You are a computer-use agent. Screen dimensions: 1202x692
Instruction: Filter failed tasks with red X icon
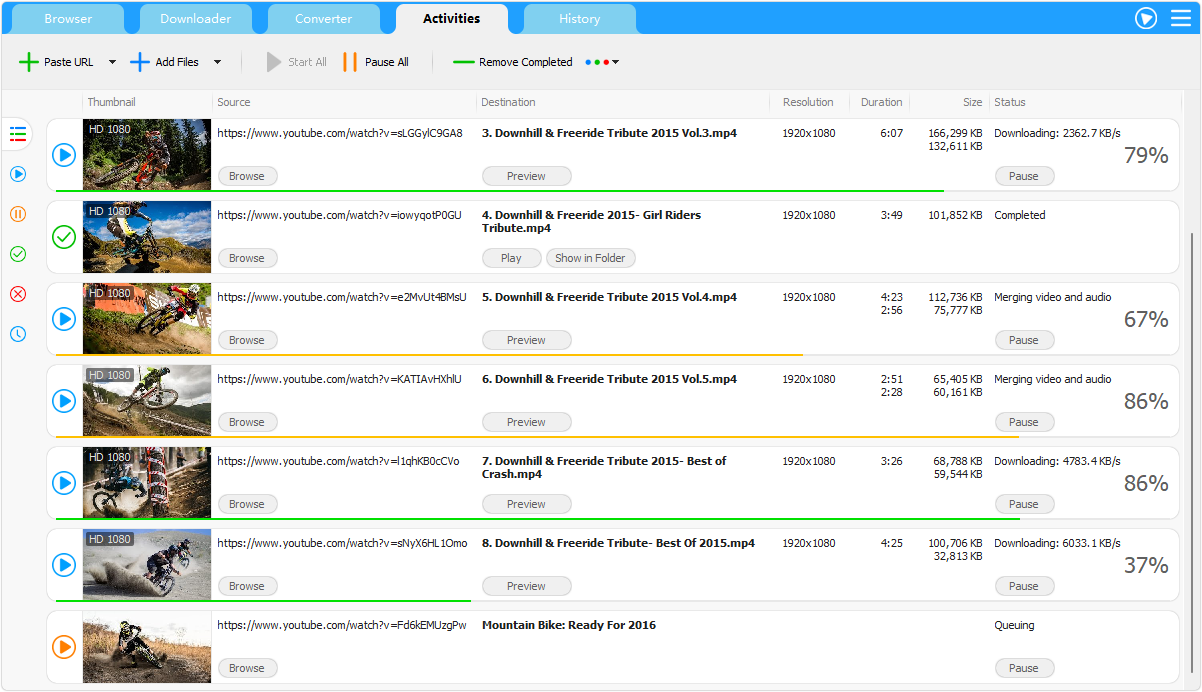(x=18, y=294)
